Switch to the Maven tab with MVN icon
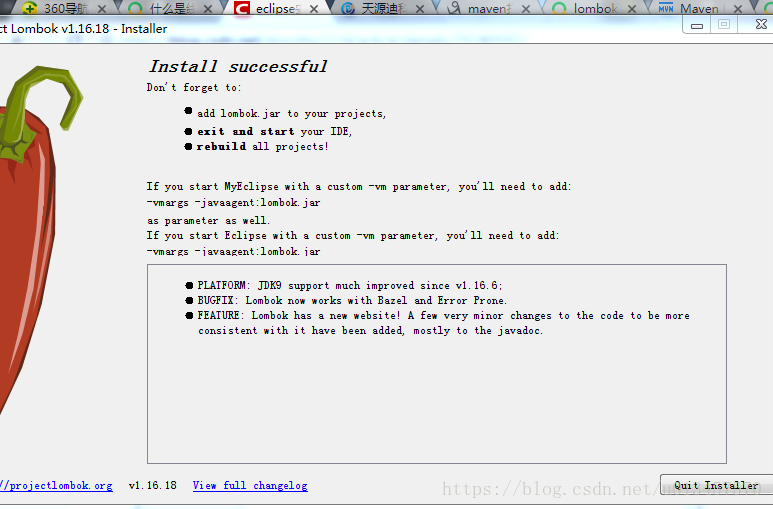This screenshot has height=509, width=773. [x=699, y=8]
